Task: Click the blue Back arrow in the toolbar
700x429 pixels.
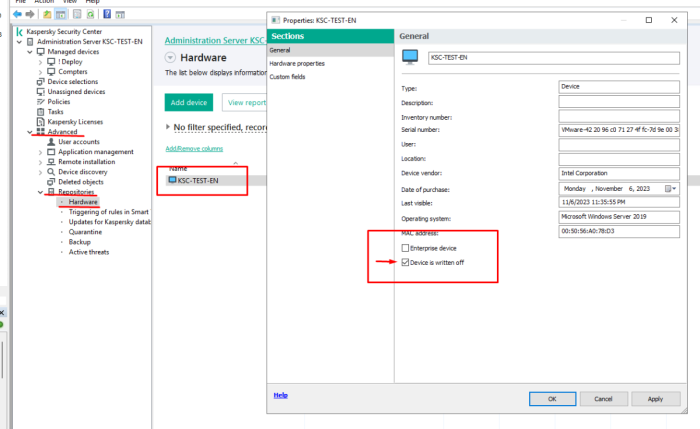Action: pyautogui.click(x=17, y=14)
